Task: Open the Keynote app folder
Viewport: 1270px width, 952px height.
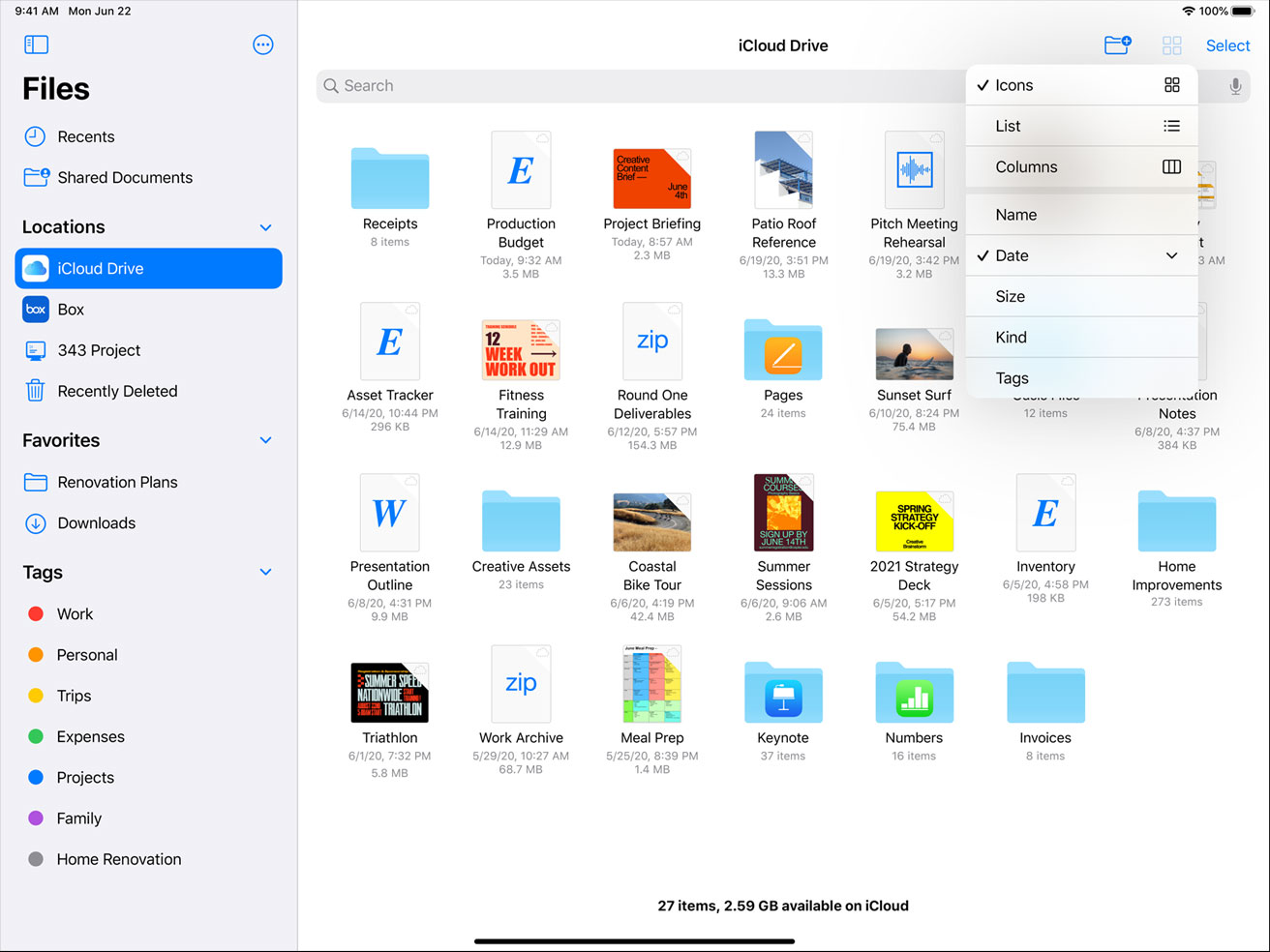Action: 783,693
